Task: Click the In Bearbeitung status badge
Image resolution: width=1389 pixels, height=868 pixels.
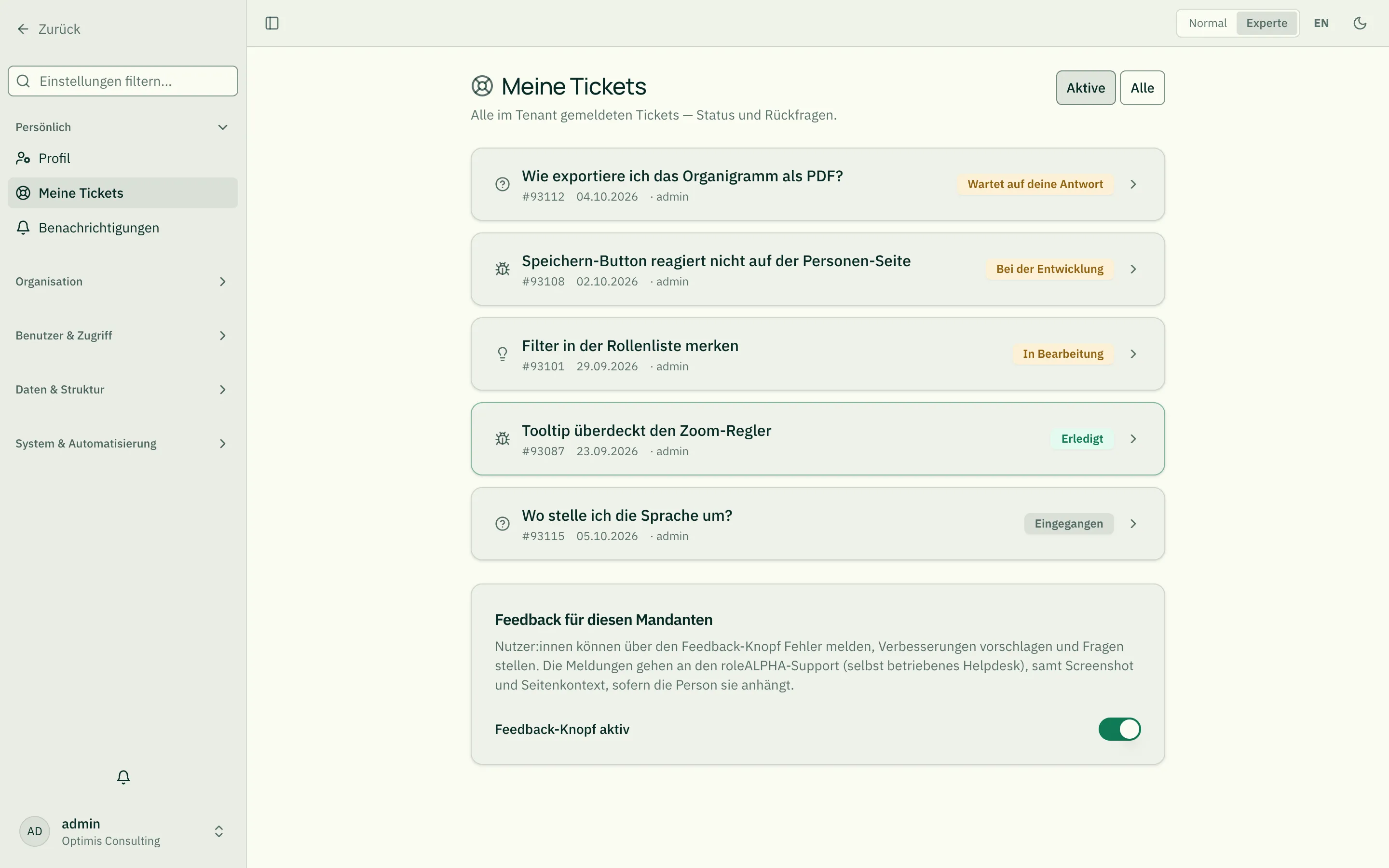Action: pyautogui.click(x=1062, y=354)
